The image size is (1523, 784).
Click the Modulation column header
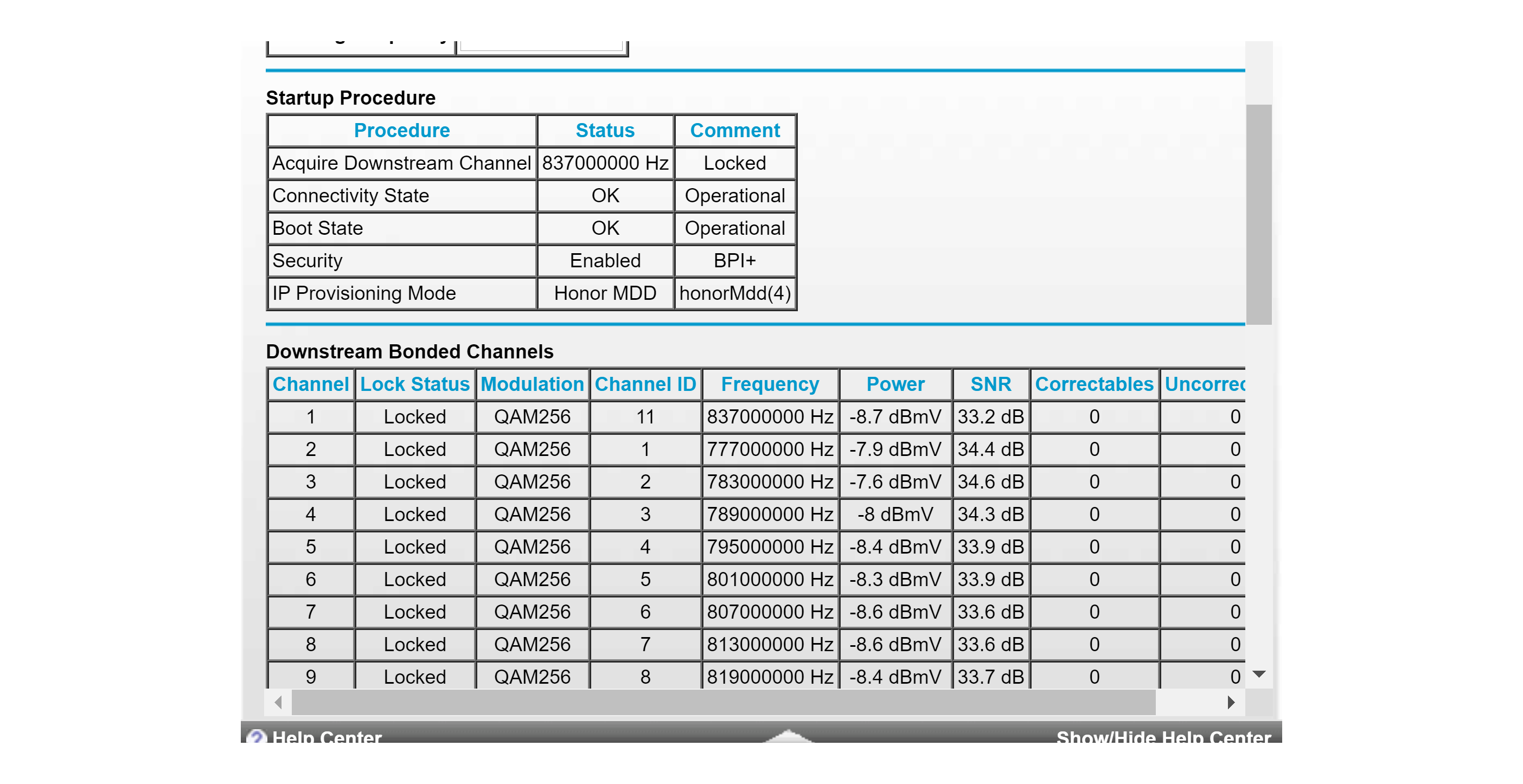[532, 384]
